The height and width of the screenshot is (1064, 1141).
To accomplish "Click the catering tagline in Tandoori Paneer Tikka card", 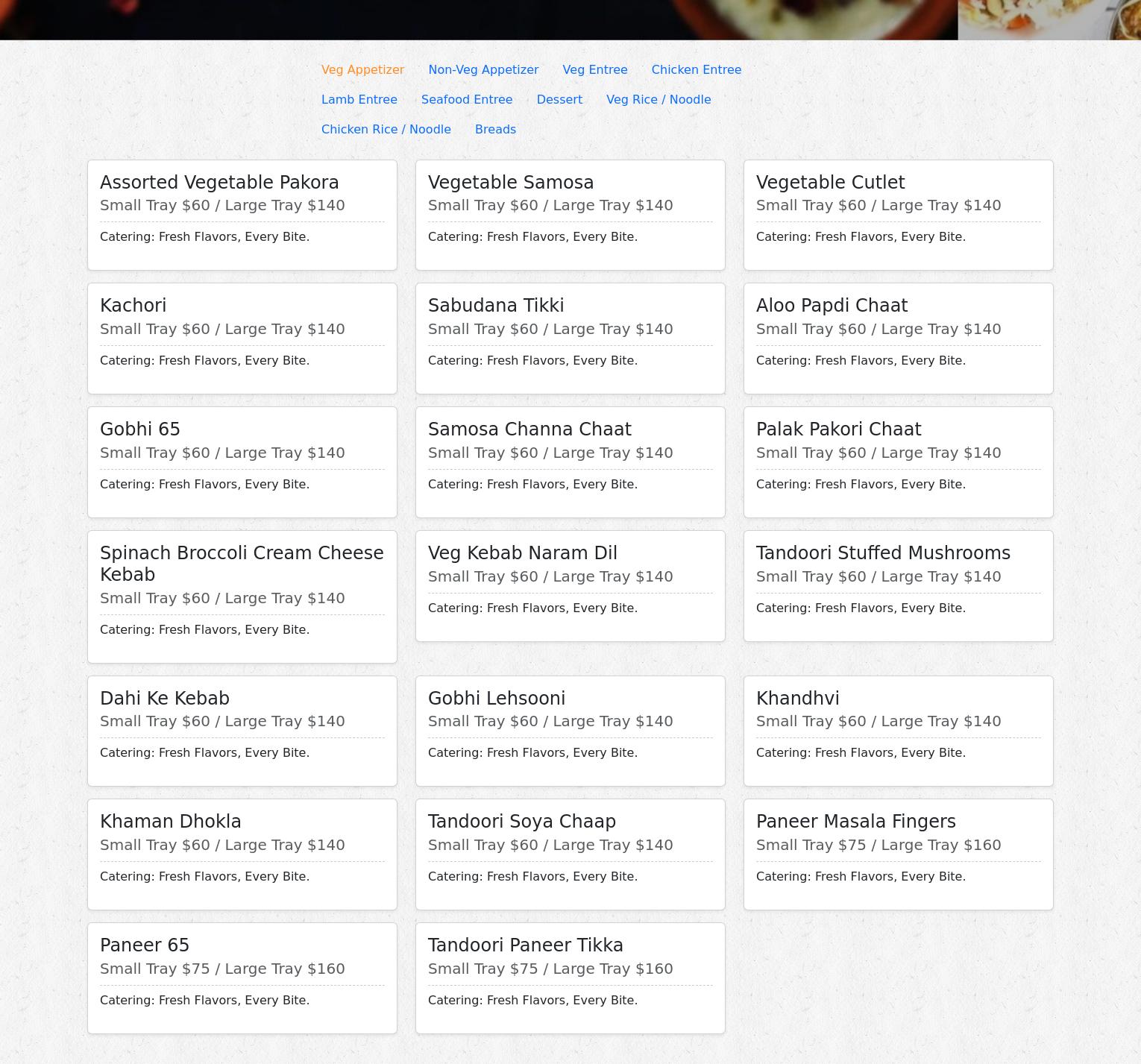I will click(x=532, y=1000).
